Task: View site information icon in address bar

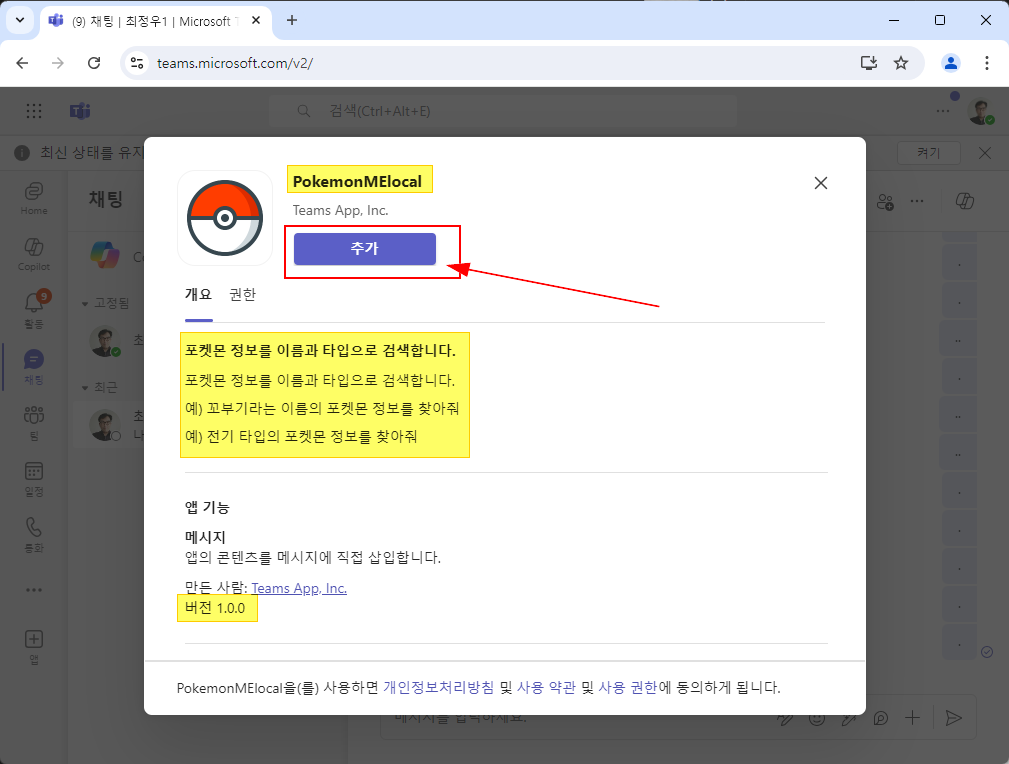Action: click(x=136, y=63)
